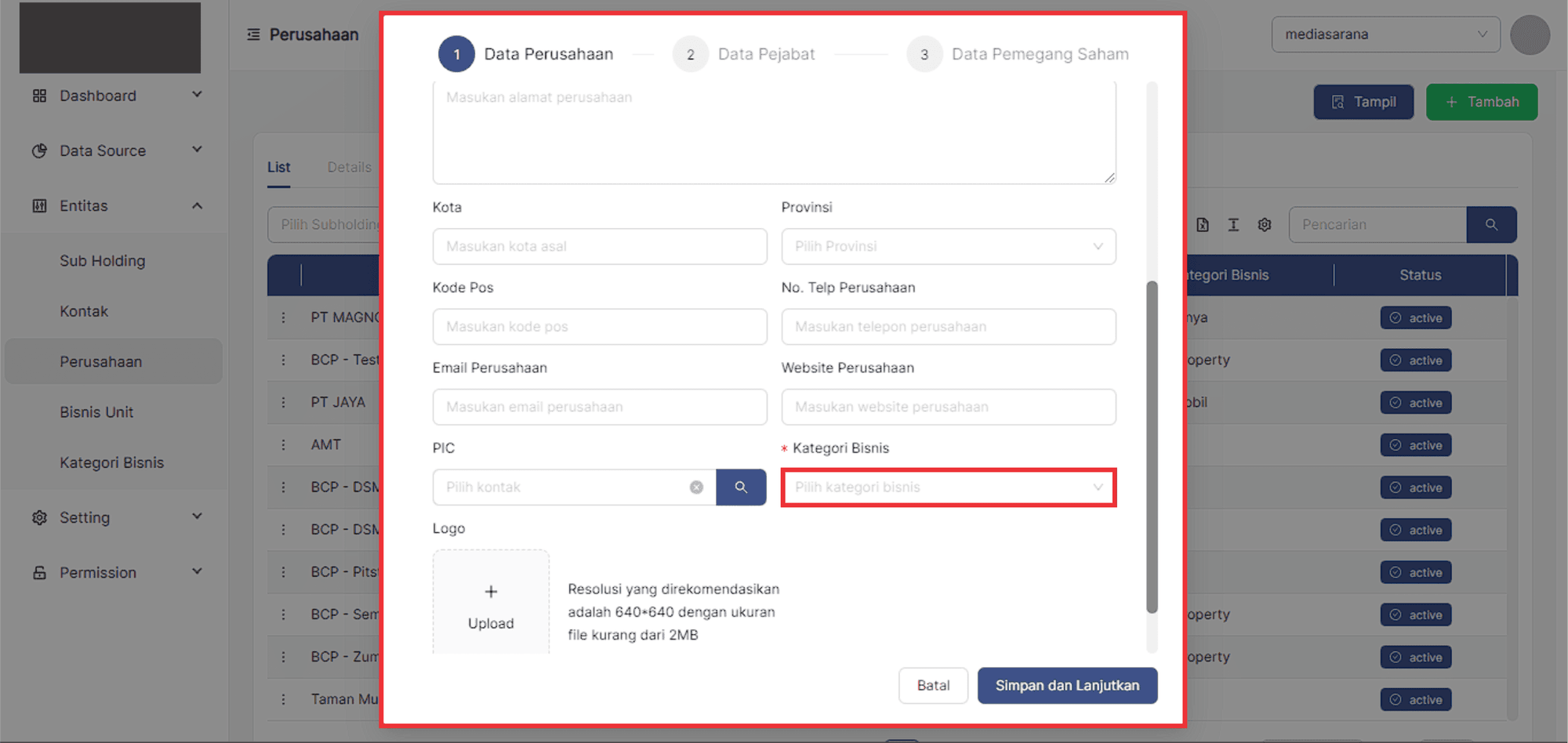Click the user avatar in the top right

[x=1530, y=35]
